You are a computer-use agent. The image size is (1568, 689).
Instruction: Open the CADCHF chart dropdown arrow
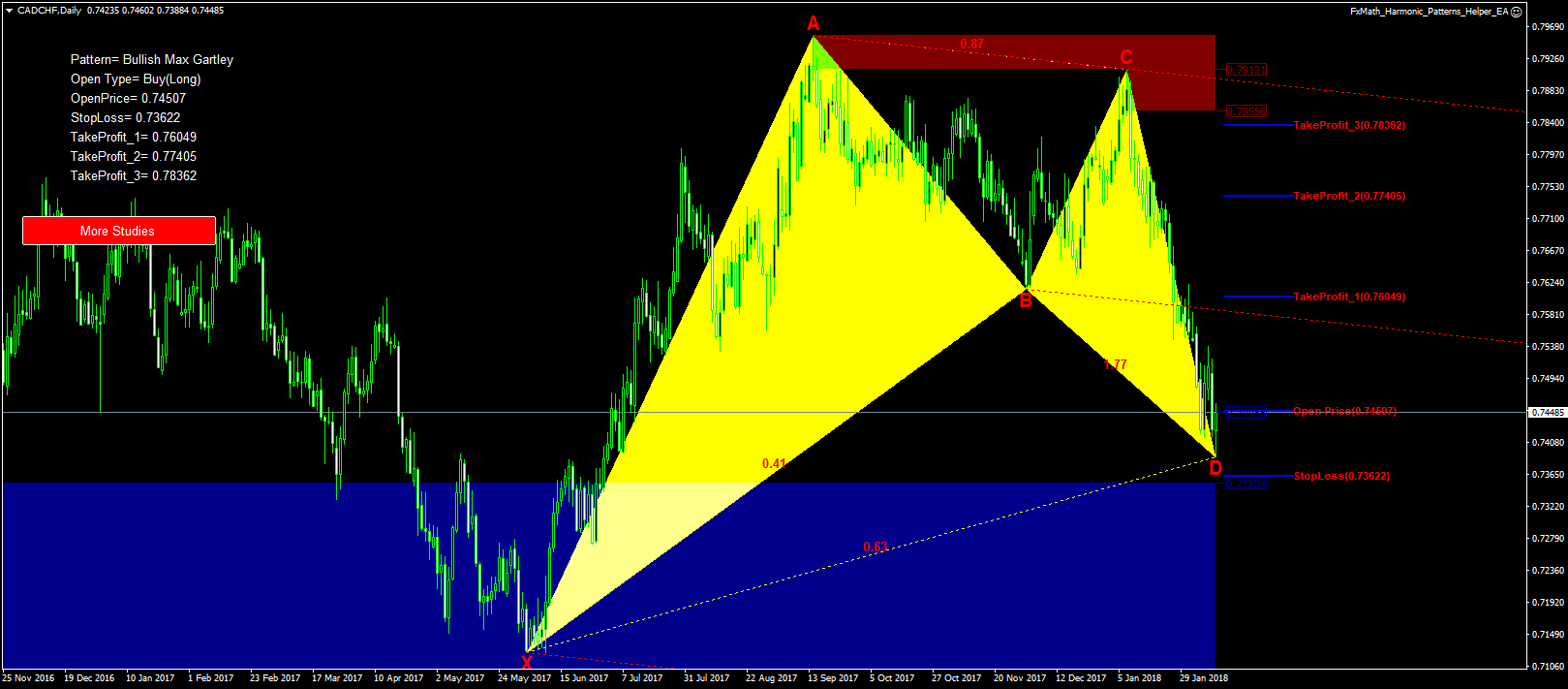[x=9, y=11]
